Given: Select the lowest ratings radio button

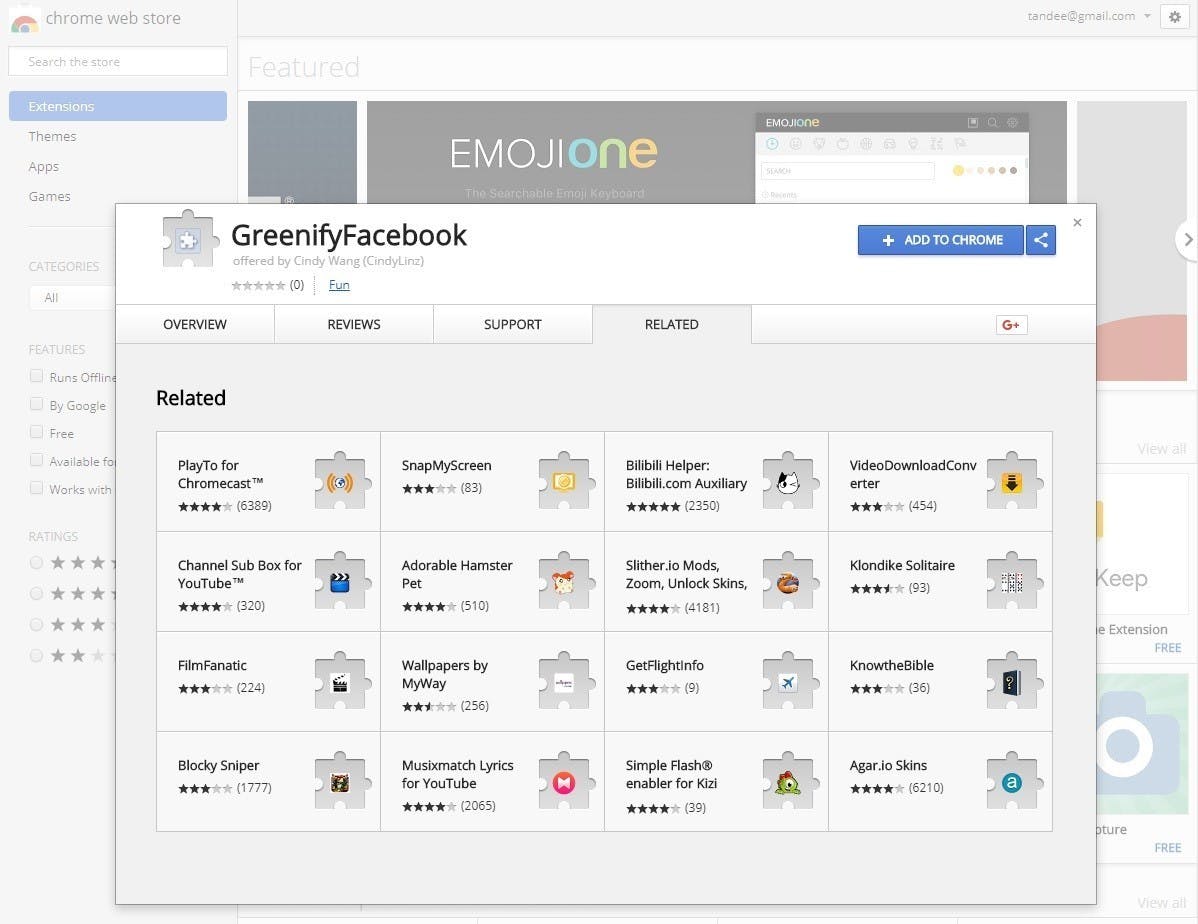Looking at the screenshot, I should 36,656.
